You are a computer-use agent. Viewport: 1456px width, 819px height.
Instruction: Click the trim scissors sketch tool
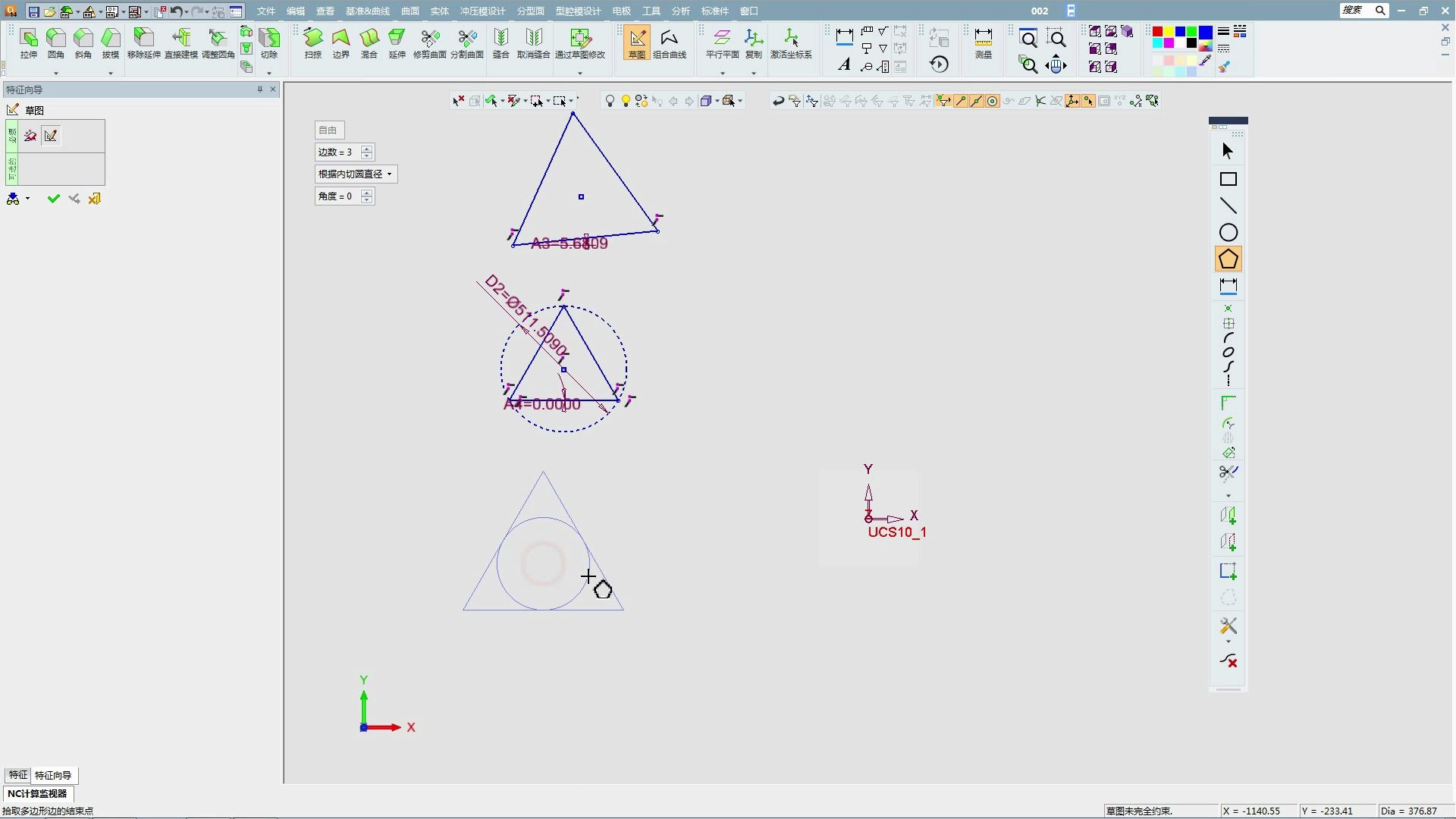[1228, 473]
